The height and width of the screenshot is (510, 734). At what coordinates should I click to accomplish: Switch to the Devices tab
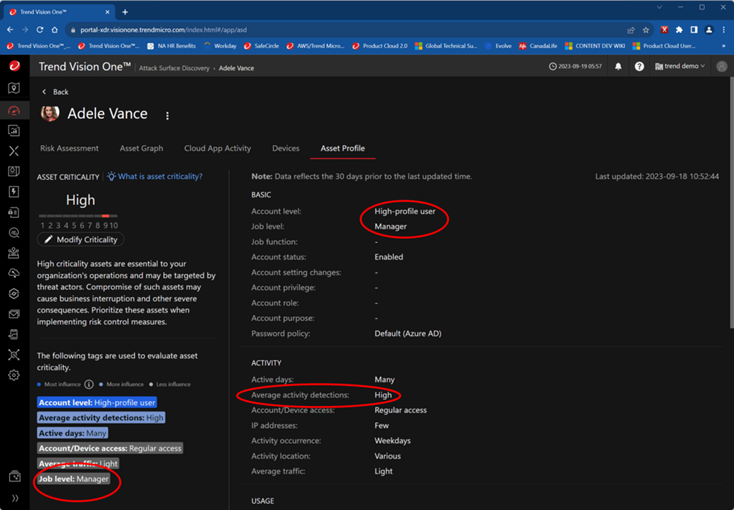point(286,148)
